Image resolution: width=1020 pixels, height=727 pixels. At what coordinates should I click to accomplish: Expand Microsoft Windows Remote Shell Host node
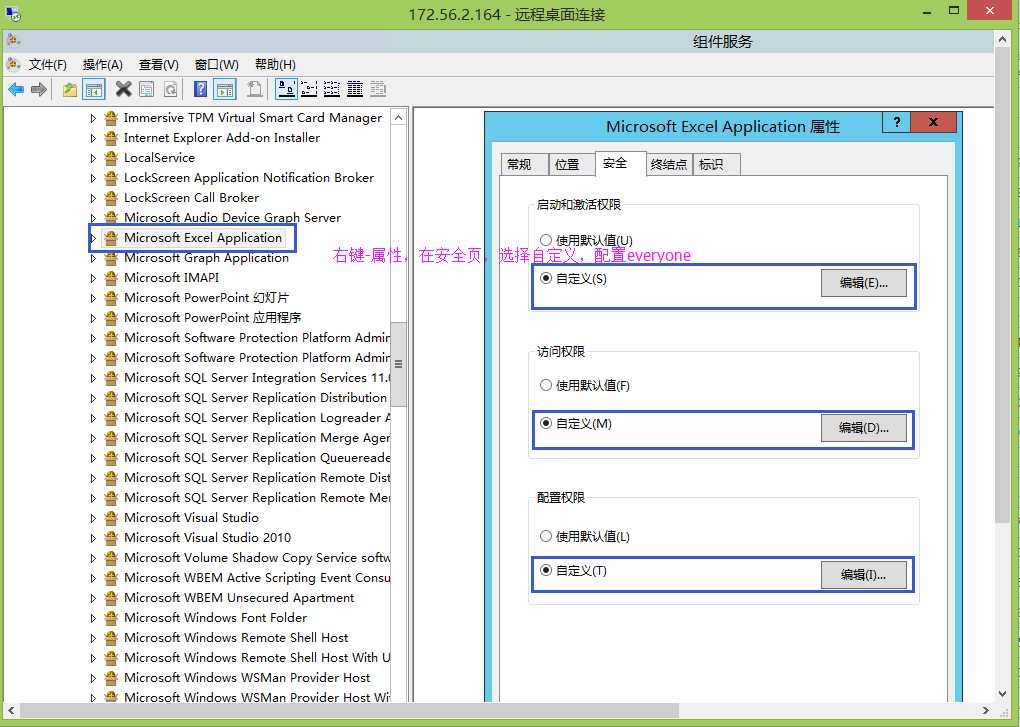[x=93, y=639]
